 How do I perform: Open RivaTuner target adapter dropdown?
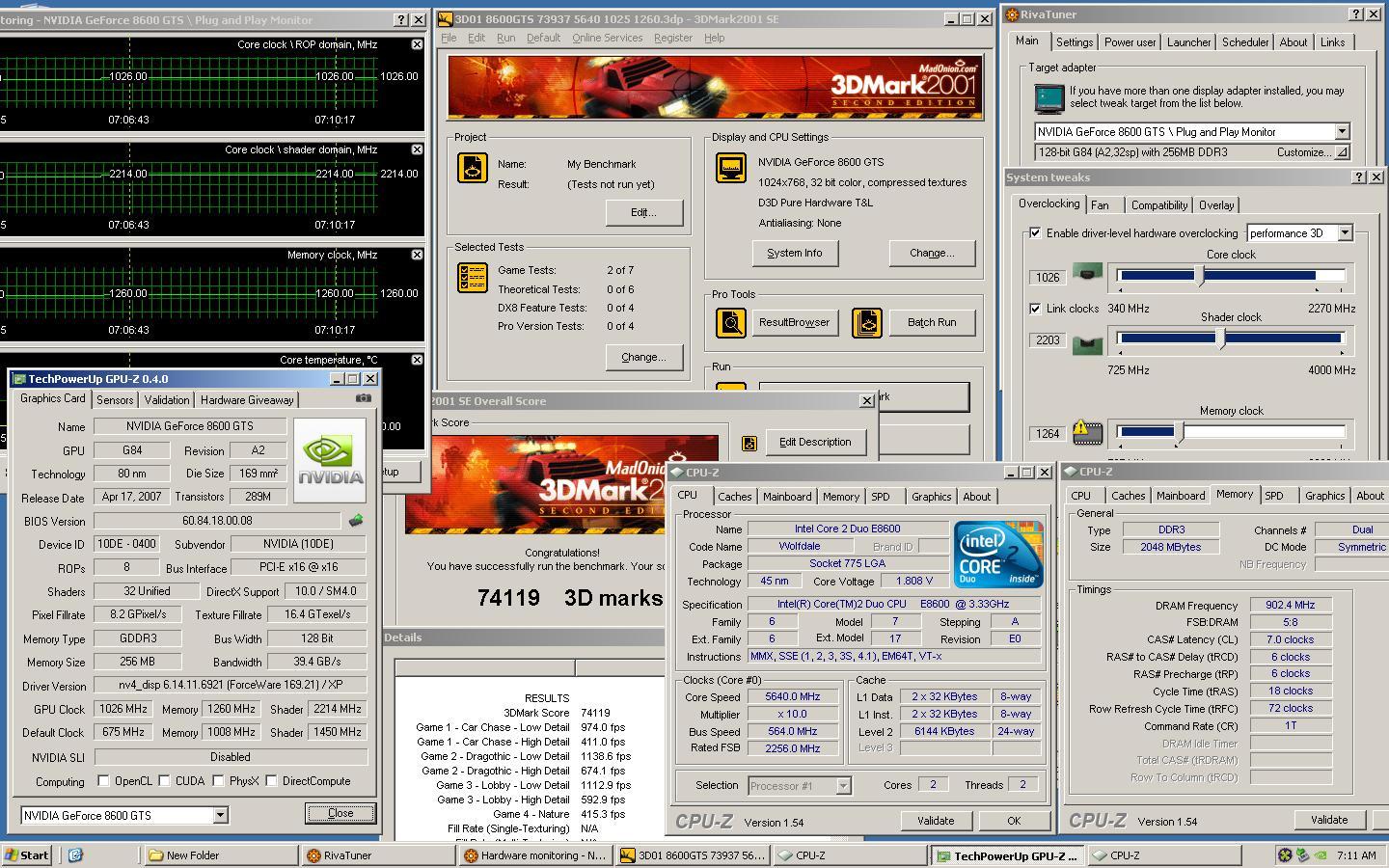[1342, 131]
